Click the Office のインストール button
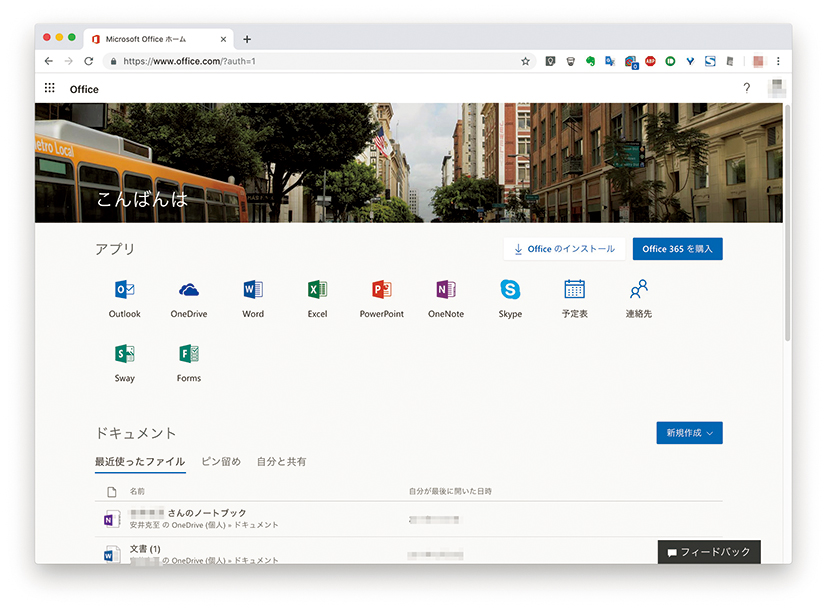827x610 pixels. 564,249
